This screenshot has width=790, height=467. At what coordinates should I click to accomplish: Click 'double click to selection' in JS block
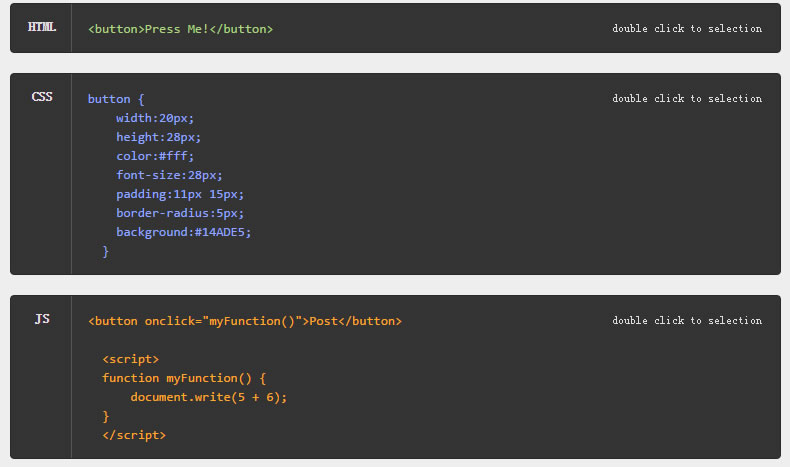(687, 320)
